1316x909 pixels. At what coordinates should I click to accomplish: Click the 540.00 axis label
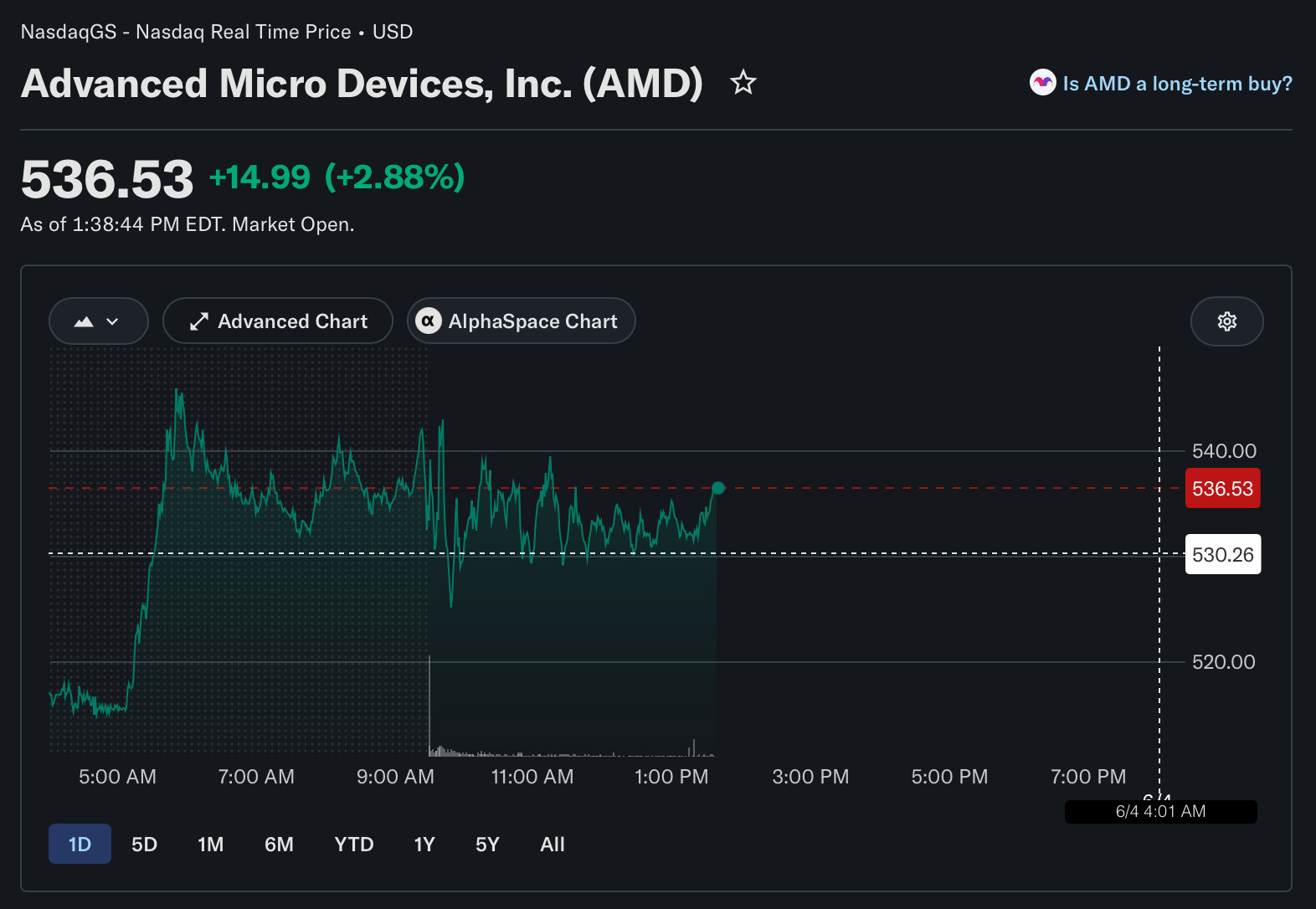pos(1224,451)
